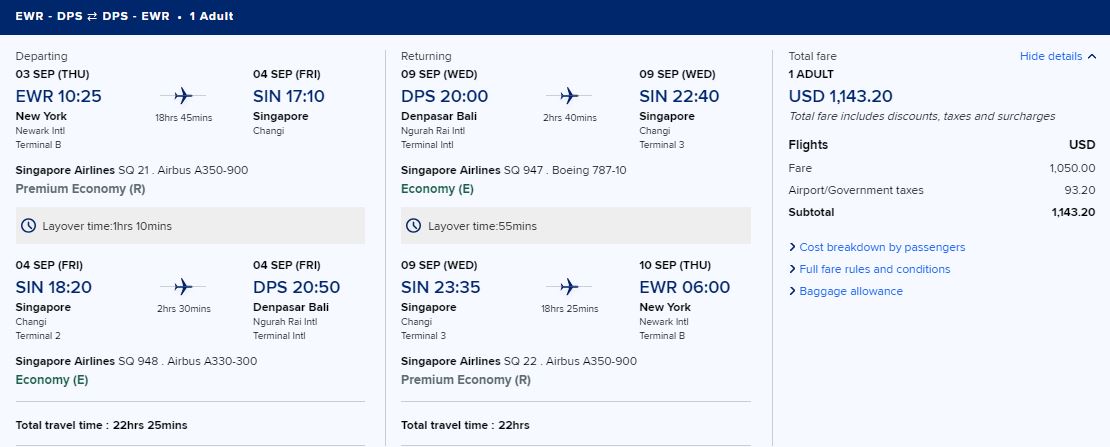
Task: Click Economy (E) label on SQ 947
Action: click(437, 188)
